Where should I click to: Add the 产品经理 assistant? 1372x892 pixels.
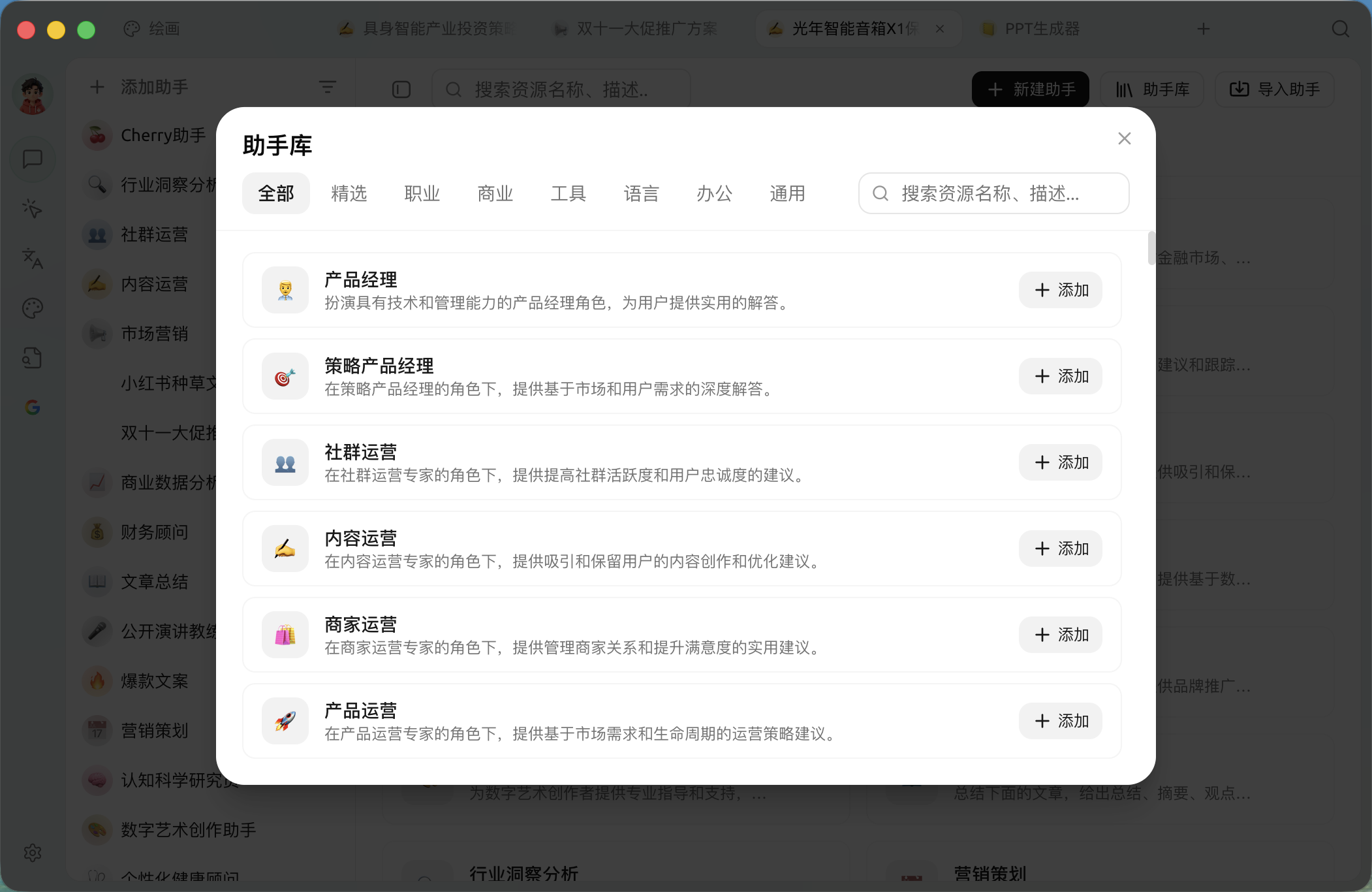[x=1061, y=290]
